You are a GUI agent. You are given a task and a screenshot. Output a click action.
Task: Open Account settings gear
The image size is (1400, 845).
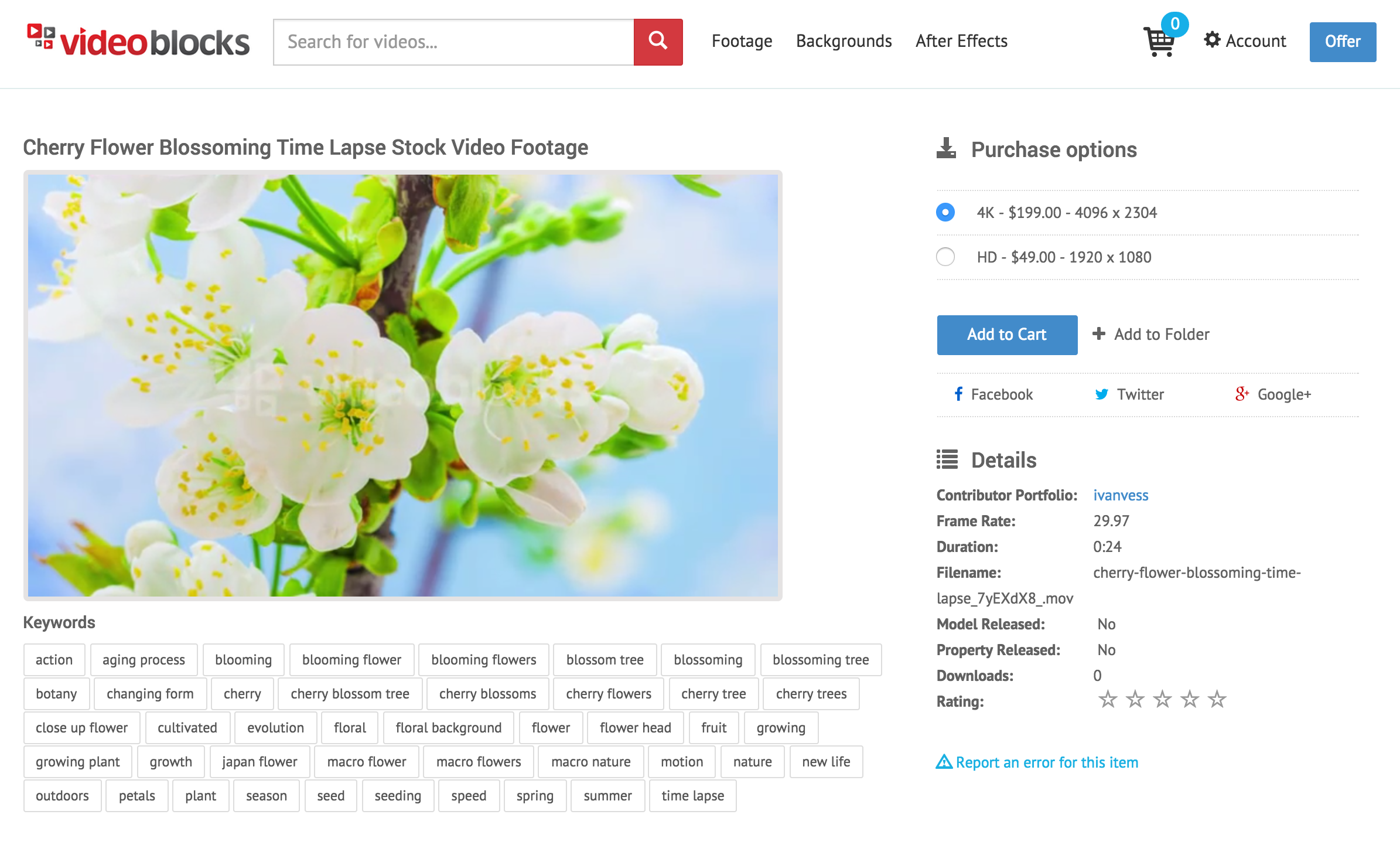(1212, 40)
